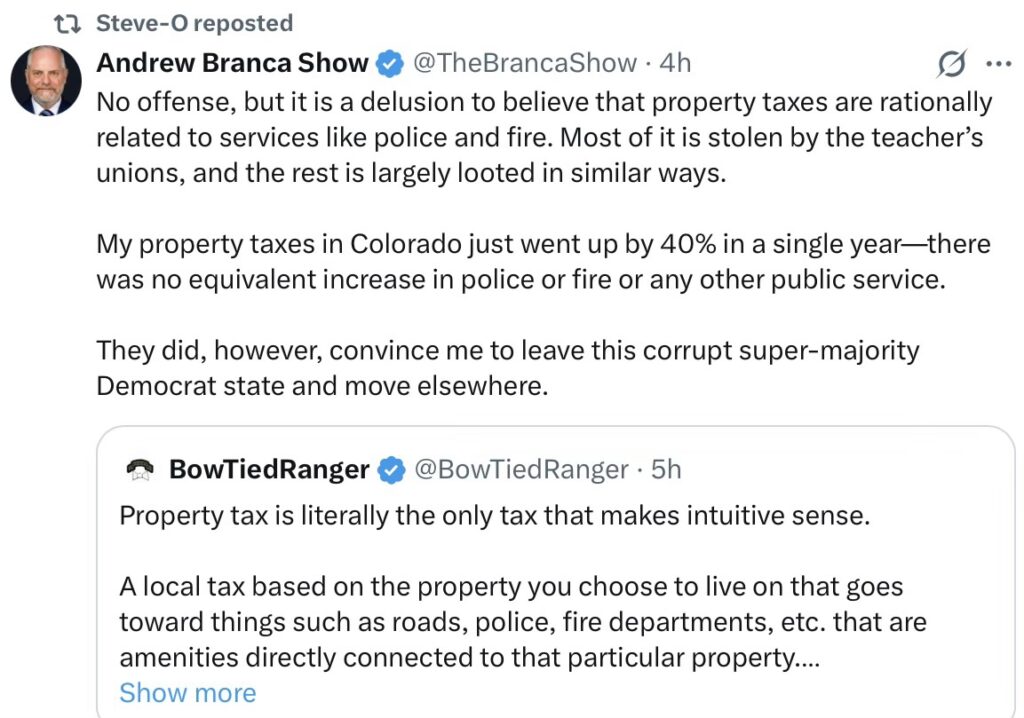
Task: Click the "Andrew Branca Show" display name
Action: tap(232, 63)
